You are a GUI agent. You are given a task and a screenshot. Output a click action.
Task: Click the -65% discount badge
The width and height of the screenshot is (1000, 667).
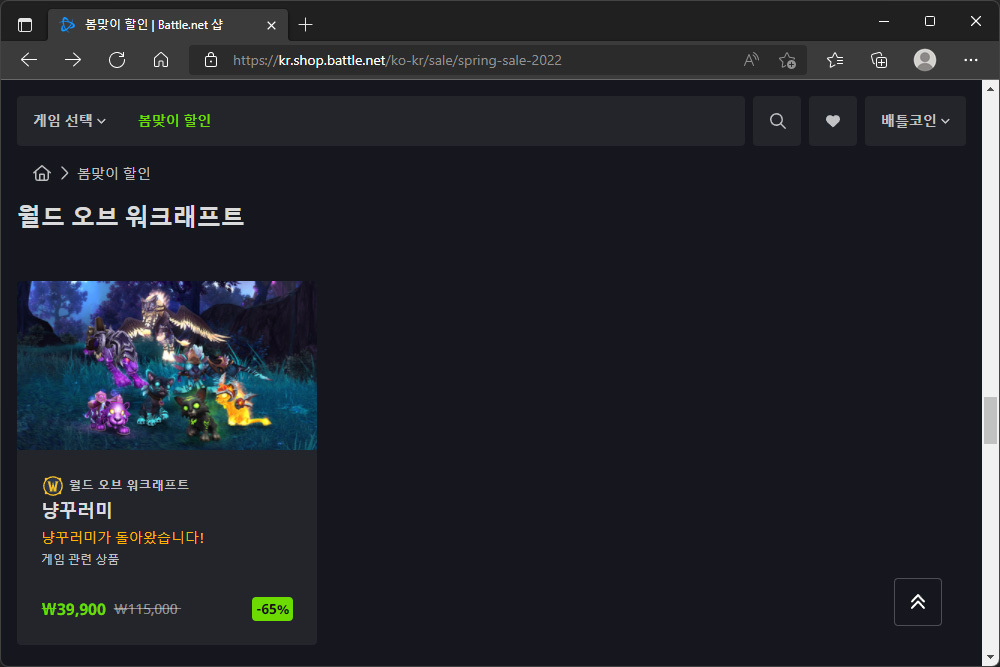(272, 609)
